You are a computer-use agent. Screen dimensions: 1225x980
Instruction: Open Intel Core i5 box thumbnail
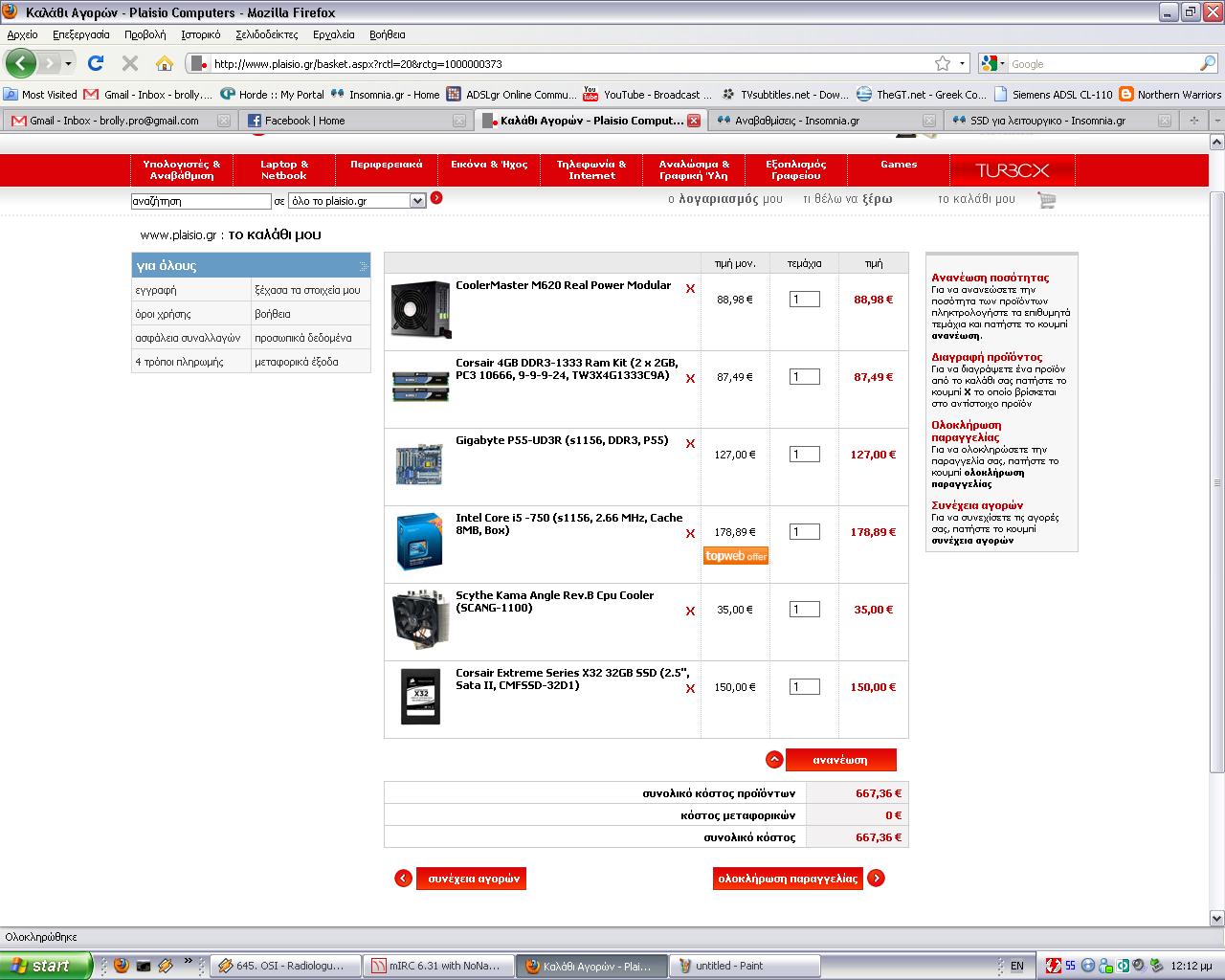[420, 541]
